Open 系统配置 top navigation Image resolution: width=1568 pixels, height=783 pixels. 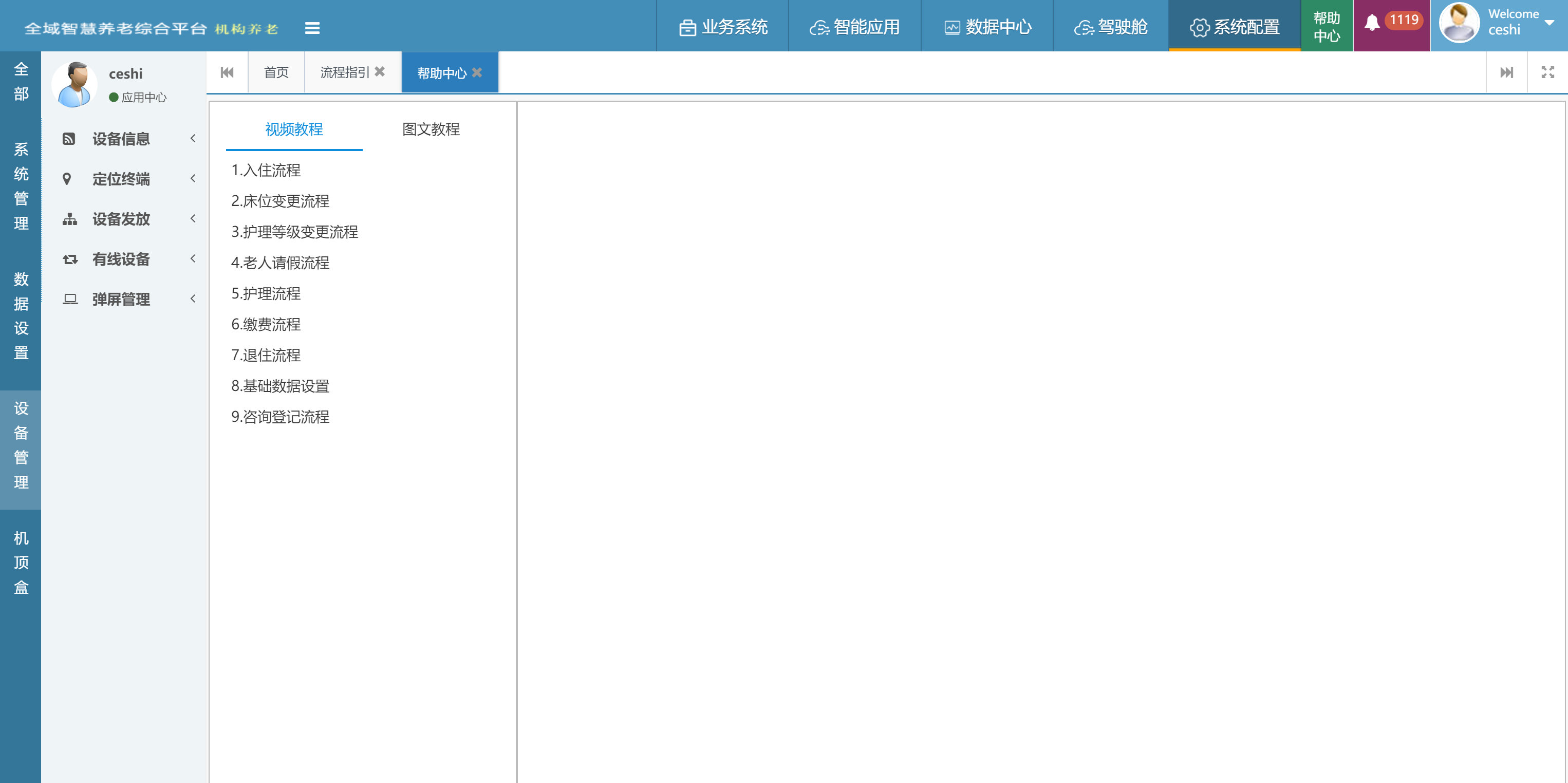1235,26
